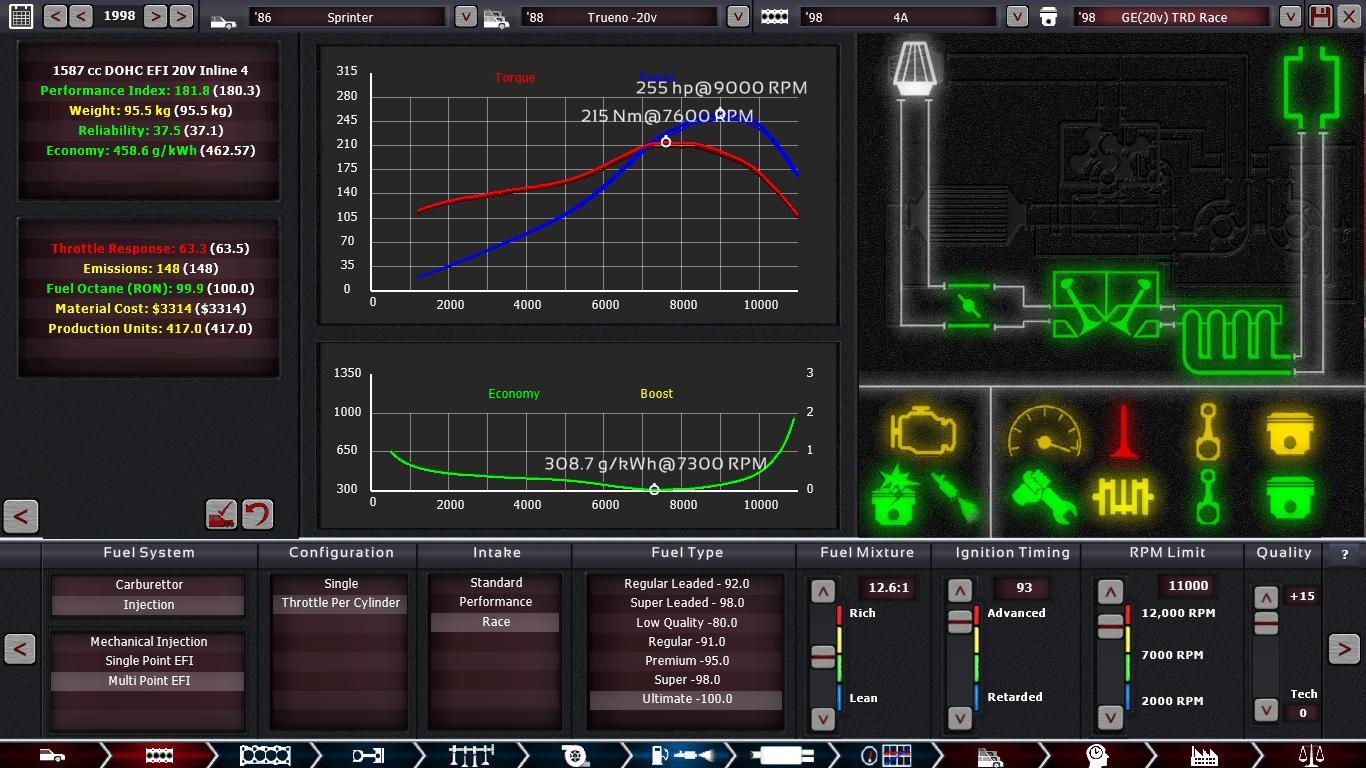Open the '88 Trueno -20v trim dropdown
The width and height of the screenshot is (1366, 768).
(737, 17)
